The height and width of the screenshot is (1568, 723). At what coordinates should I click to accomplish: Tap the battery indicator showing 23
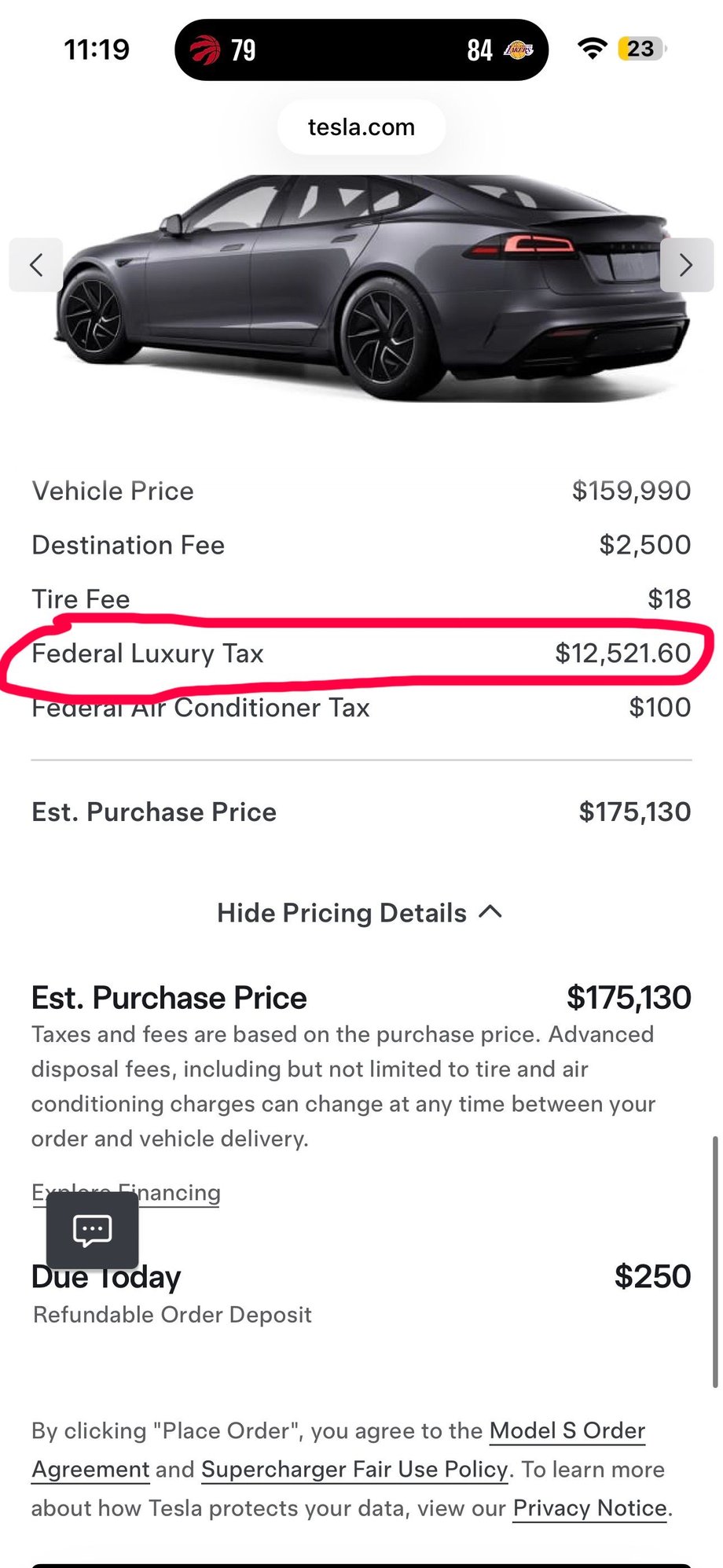coord(641,49)
